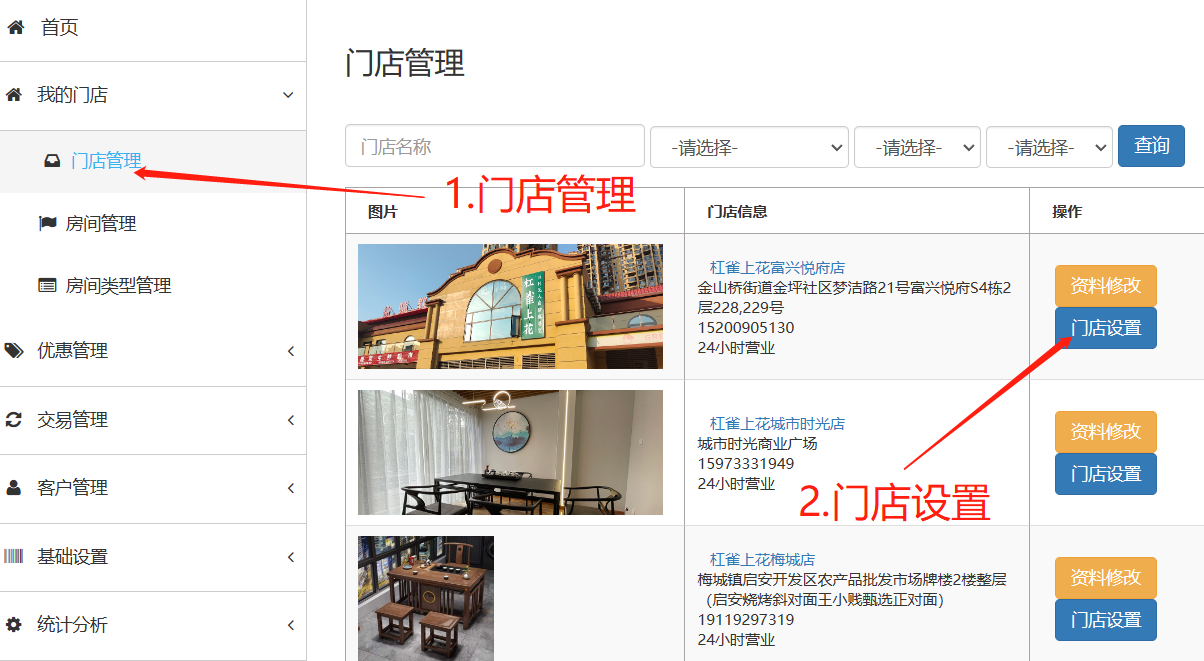
Task: Collapse the 我的门店 menu chevron
Action: [x=288, y=96]
